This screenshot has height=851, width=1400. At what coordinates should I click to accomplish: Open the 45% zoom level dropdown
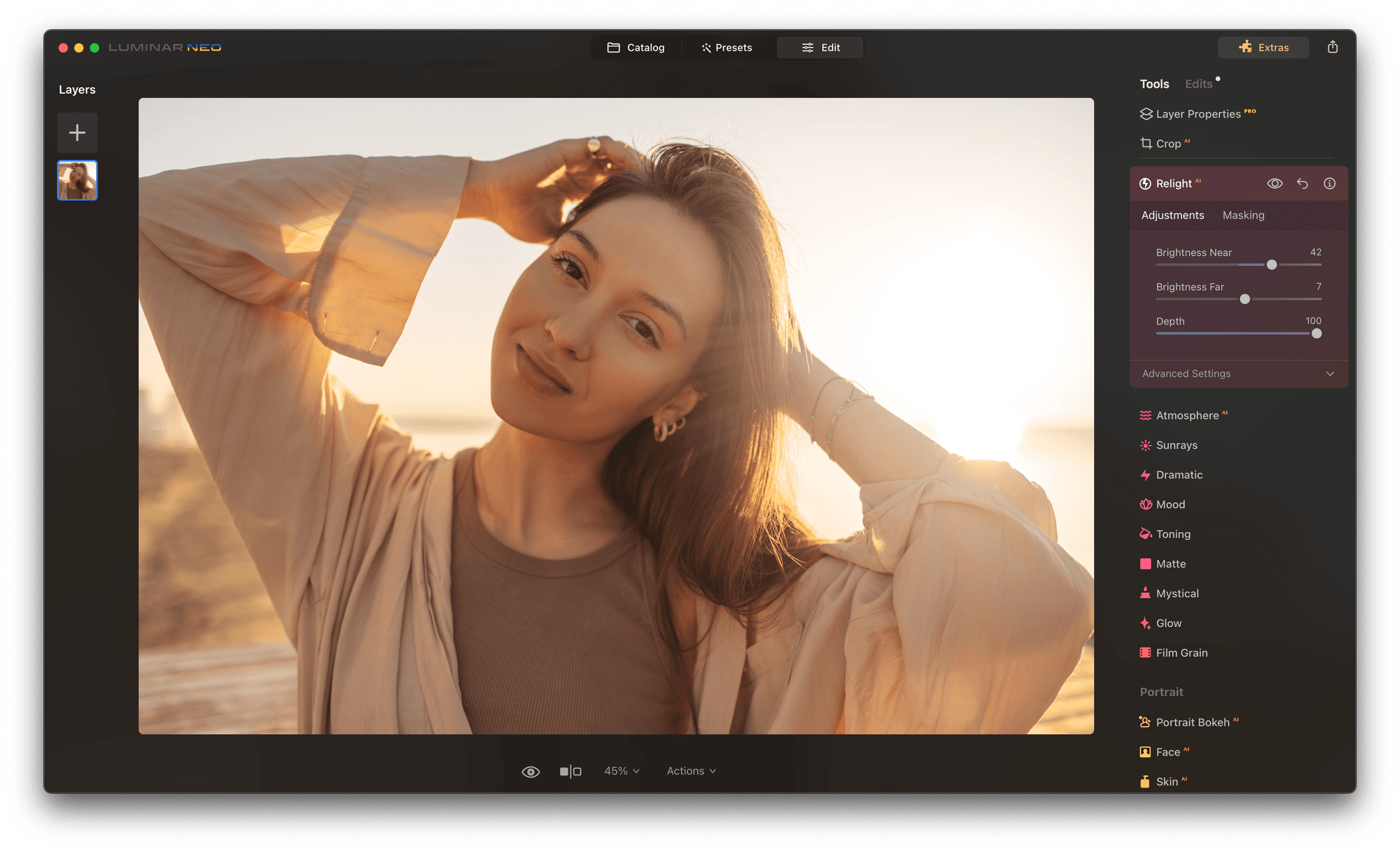click(620, 770)
